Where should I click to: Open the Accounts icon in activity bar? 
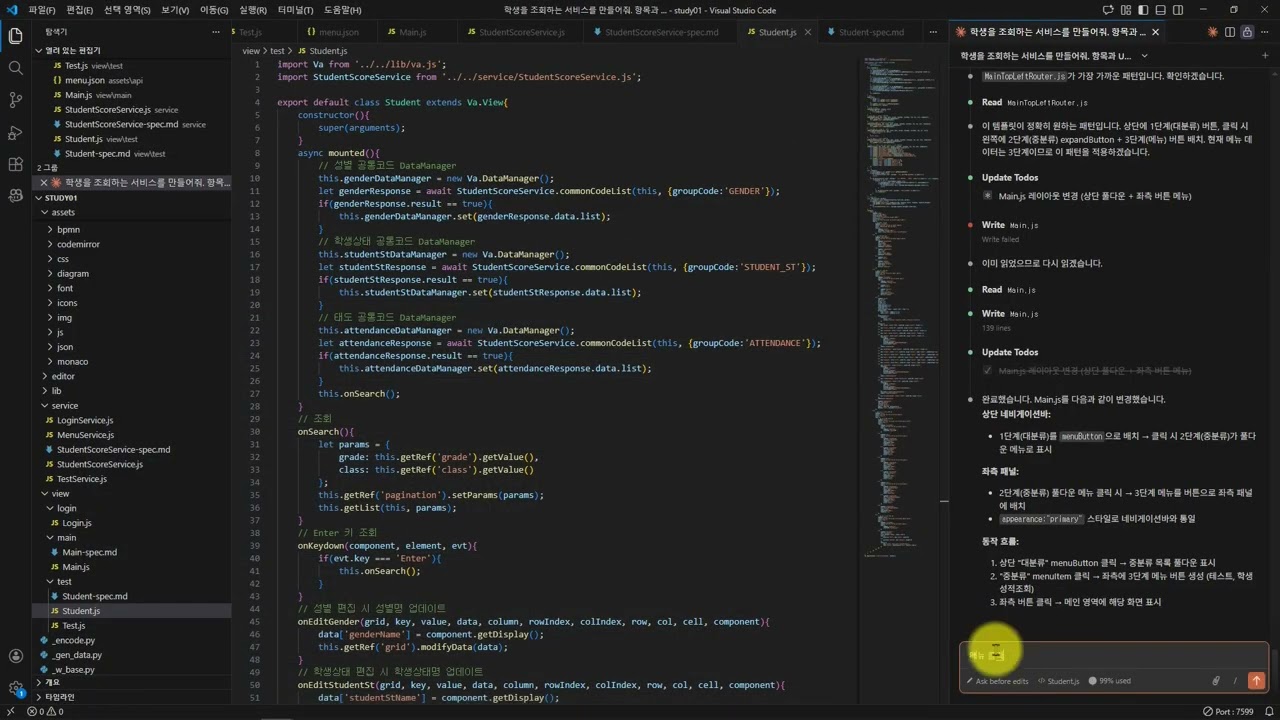click(x=15, y=656)
